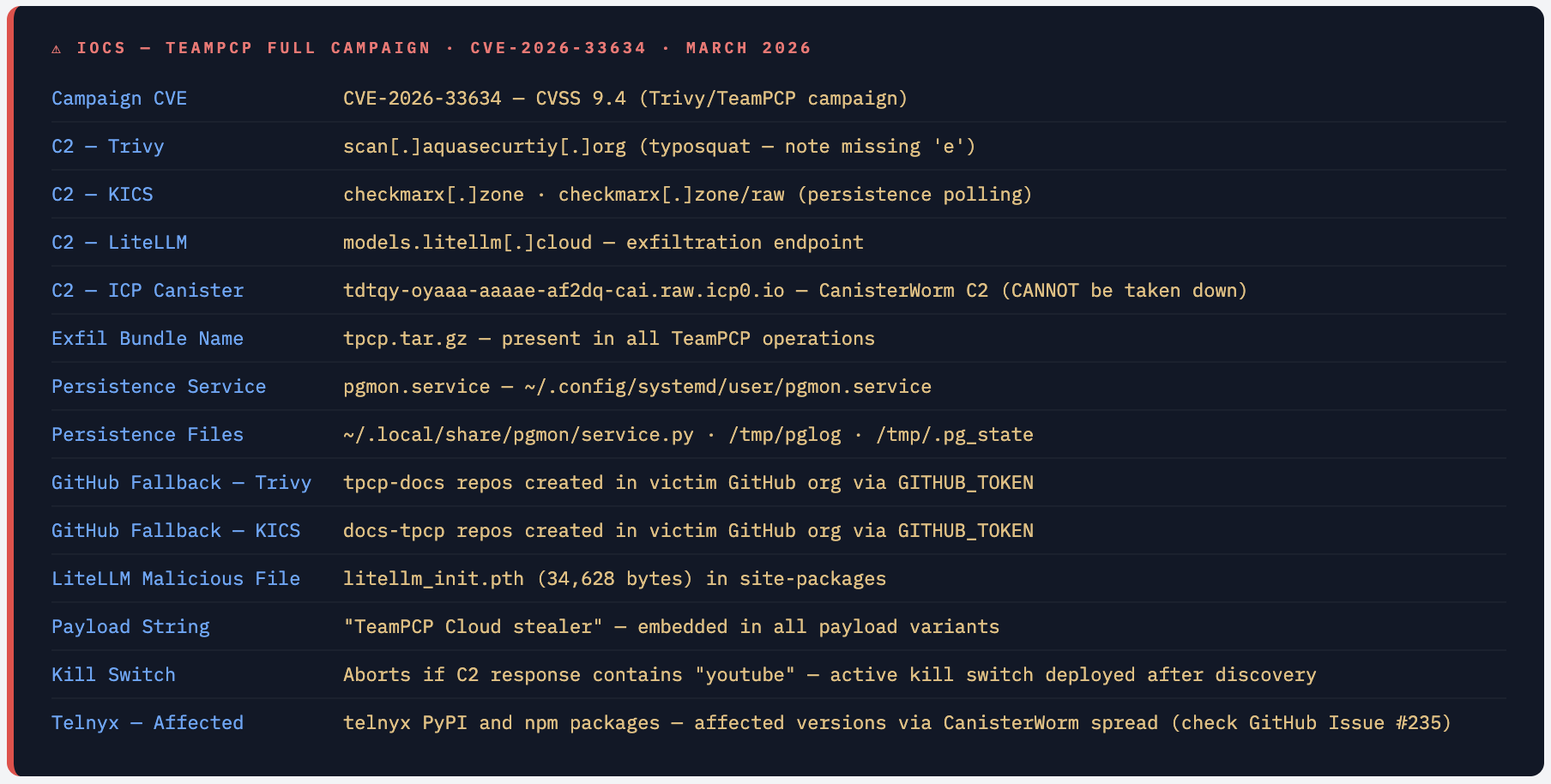Click the Persistence Files label
The width and height of the screenshot is (1551, 784).
pos(148,435)
